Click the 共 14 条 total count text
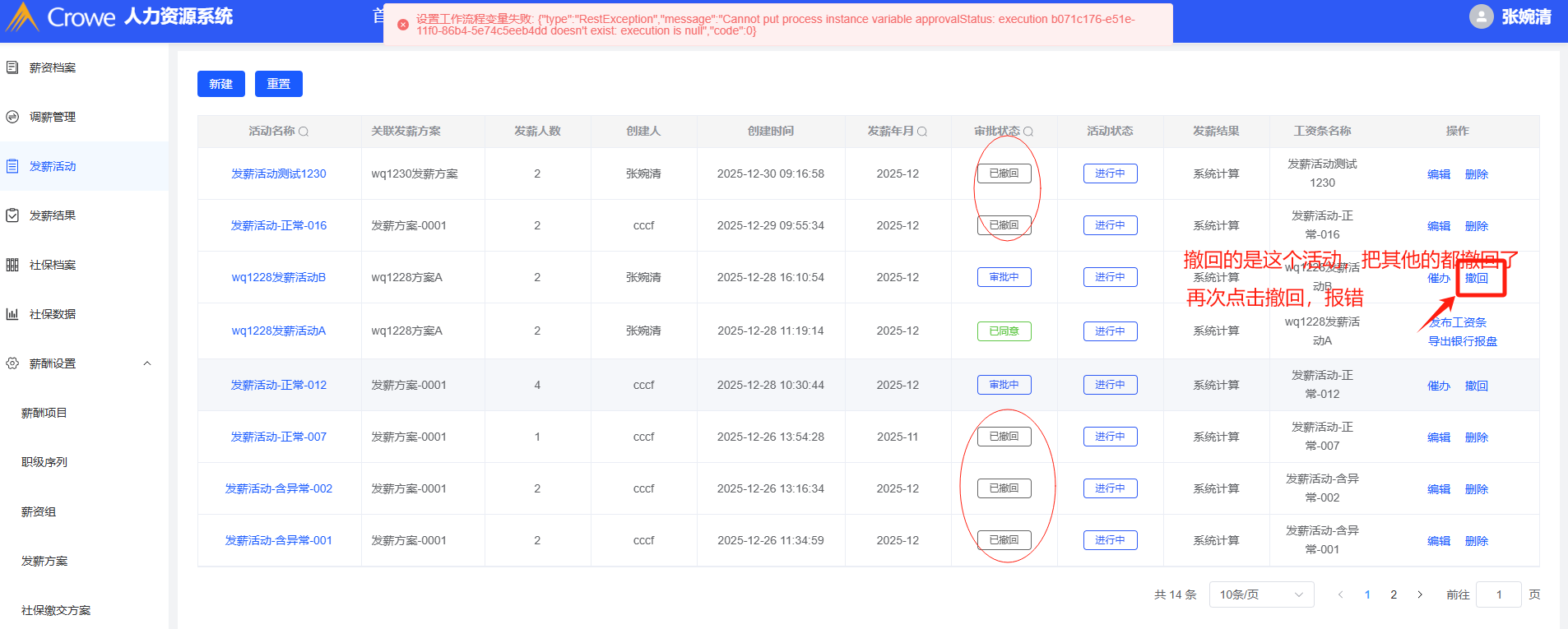 [x=1176, y=594]
